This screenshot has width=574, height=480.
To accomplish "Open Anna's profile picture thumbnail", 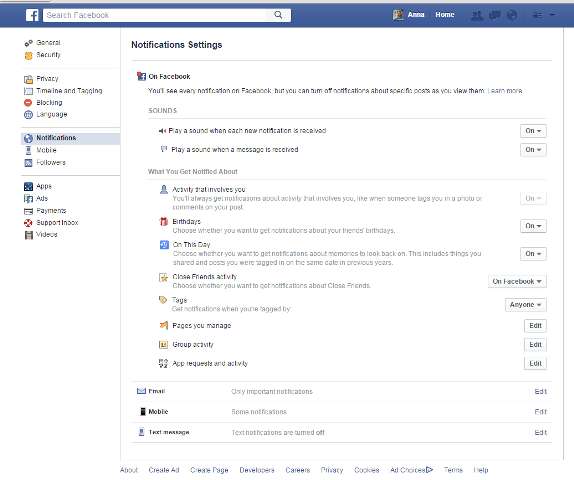I will (398, 15).
